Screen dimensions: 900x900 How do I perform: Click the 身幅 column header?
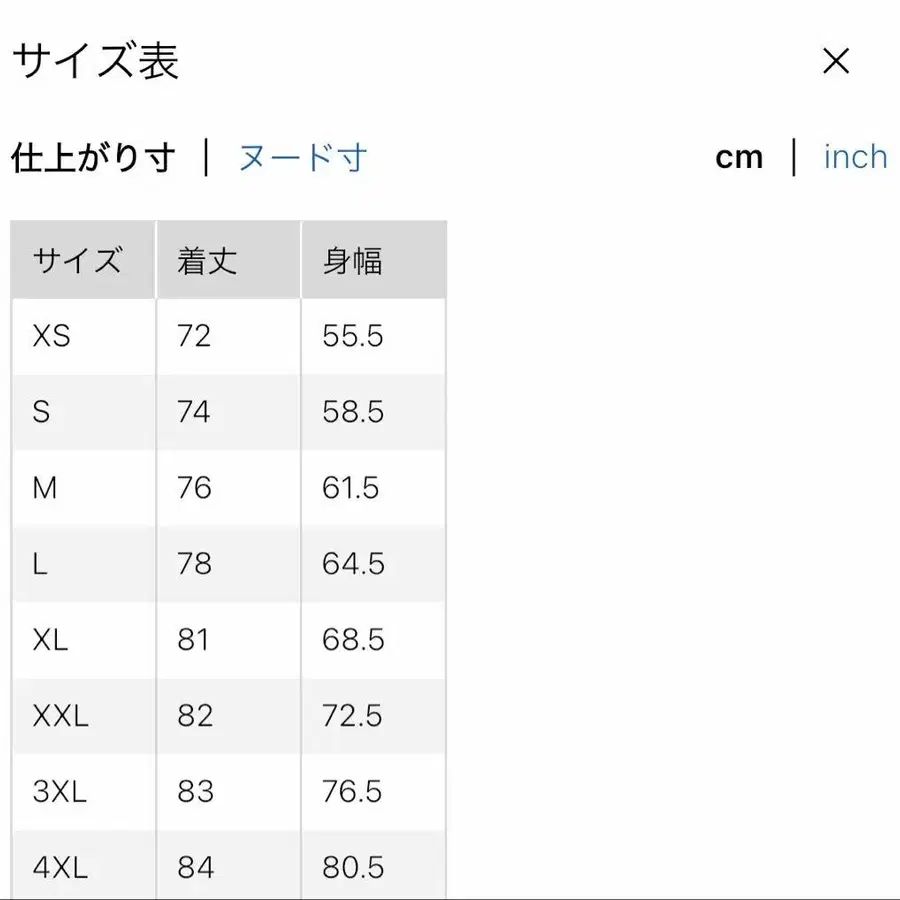point(351,260)
